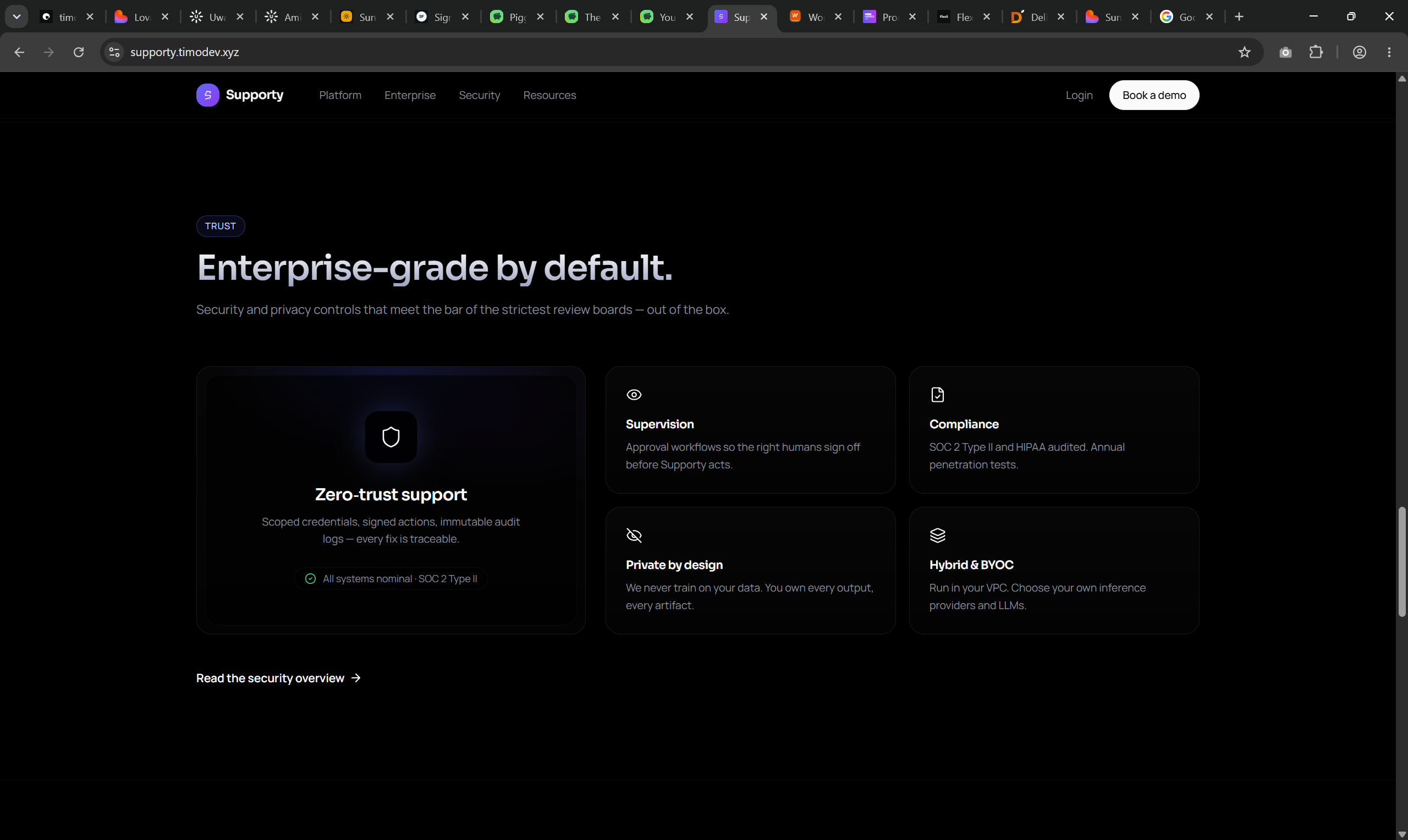Click the Private by design eye-off icon
Image resolution: width=1408 pixels, height=840 pixels.
(634, 535)
